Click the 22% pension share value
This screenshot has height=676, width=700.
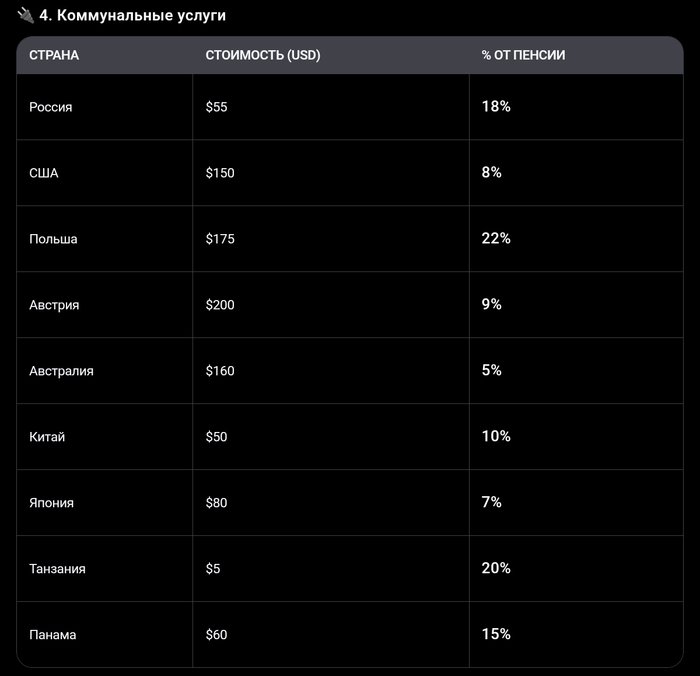point(496,238)
